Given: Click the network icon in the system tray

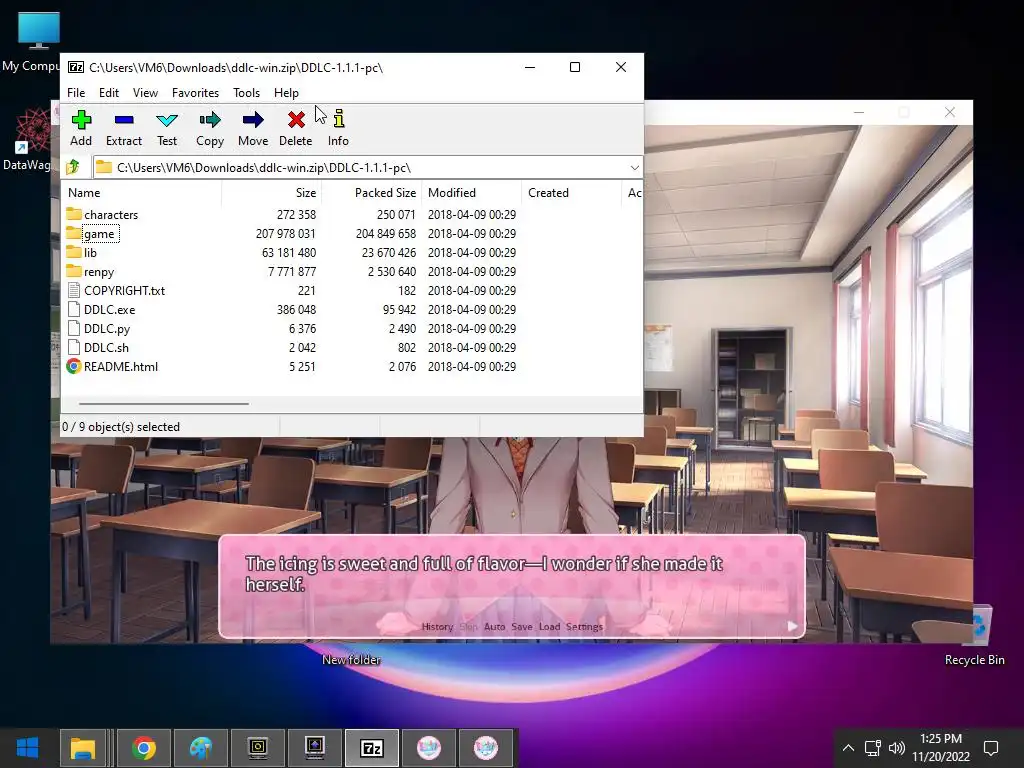Looking at the screenshot, I should [x=872, y=748].
